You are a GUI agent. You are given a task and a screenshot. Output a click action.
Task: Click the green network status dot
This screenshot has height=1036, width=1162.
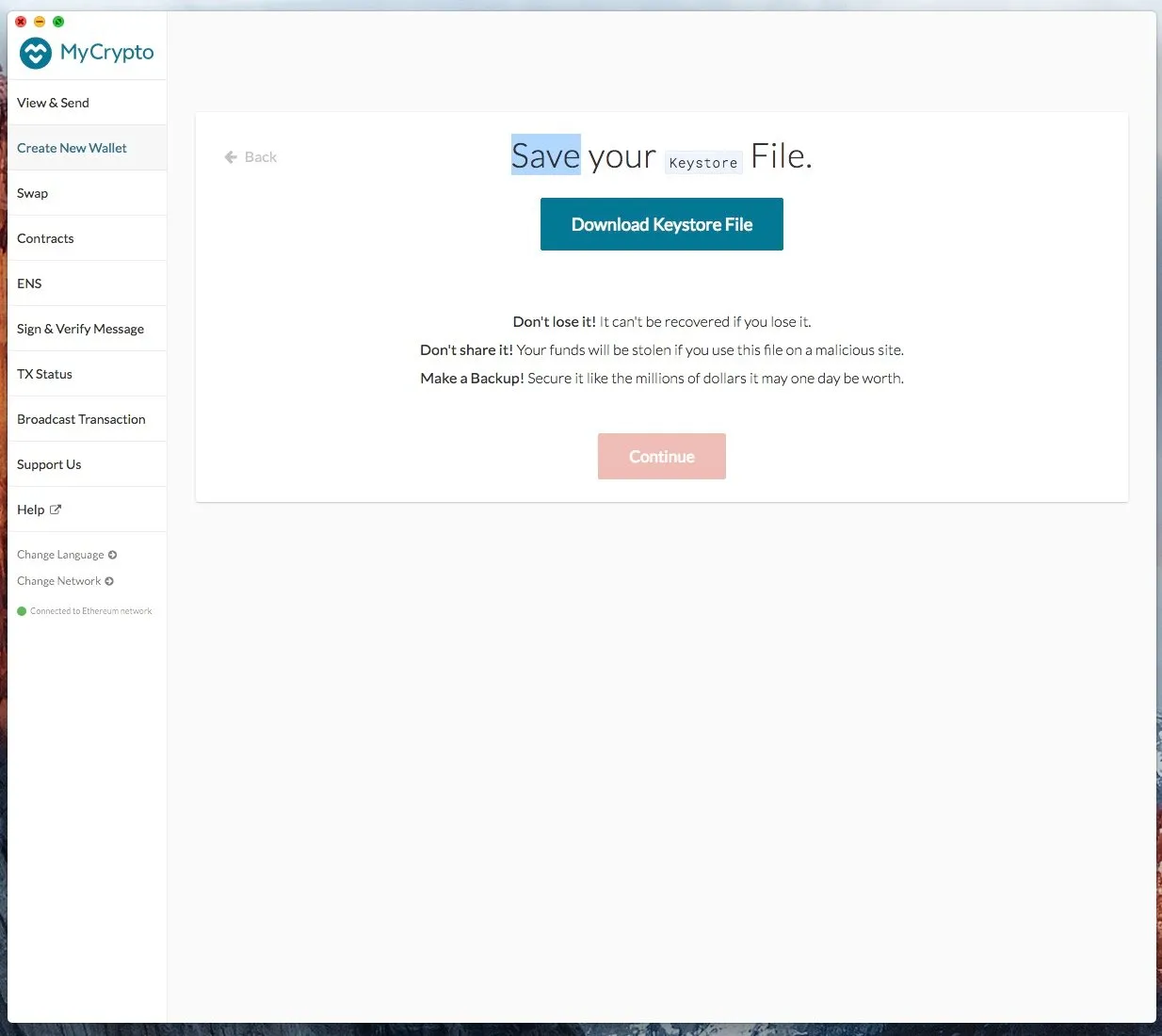(22, 611)
